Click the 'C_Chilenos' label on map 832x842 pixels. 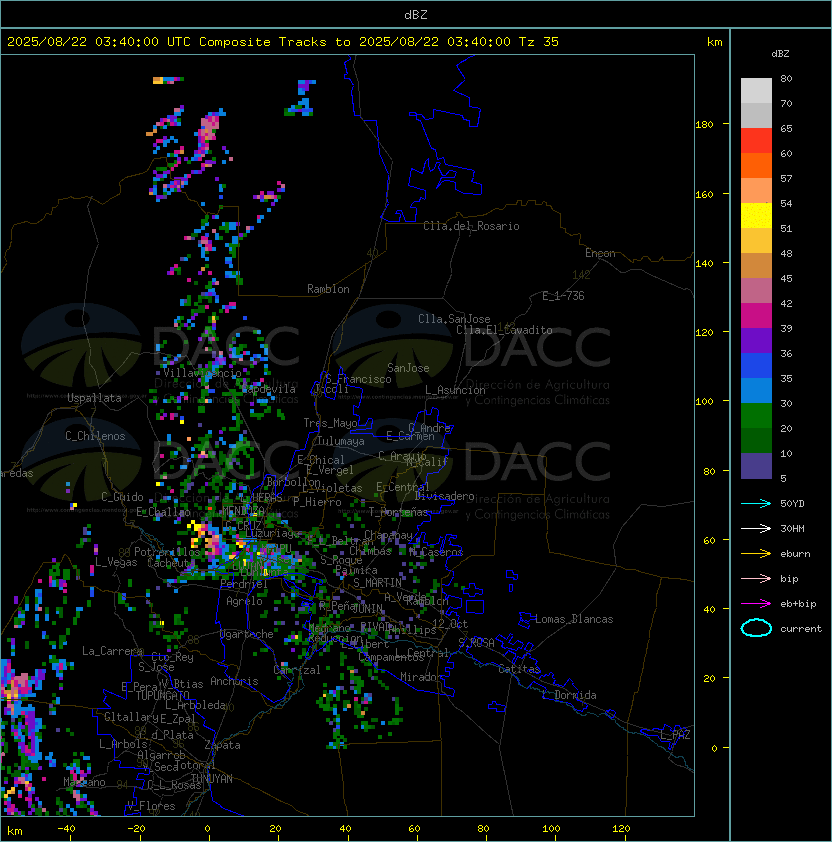(95, 436)
